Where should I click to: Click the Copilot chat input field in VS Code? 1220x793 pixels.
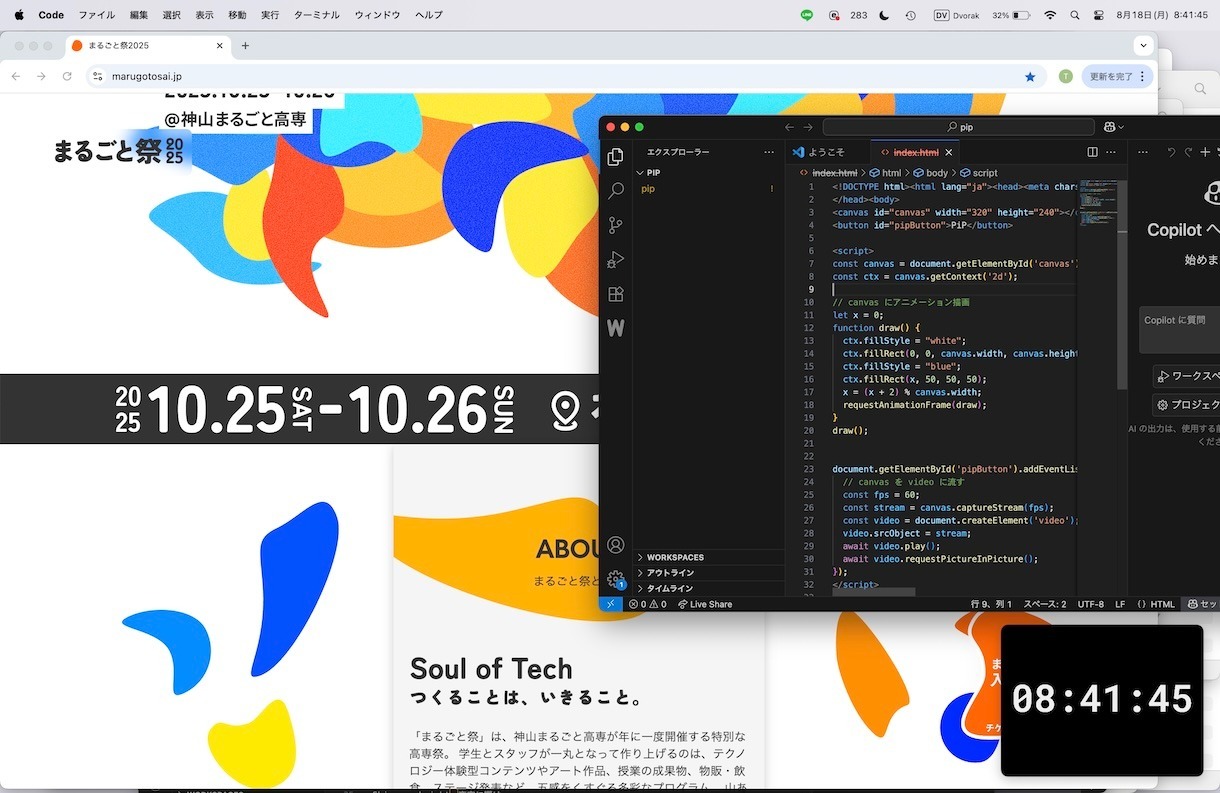(1180, 330)
